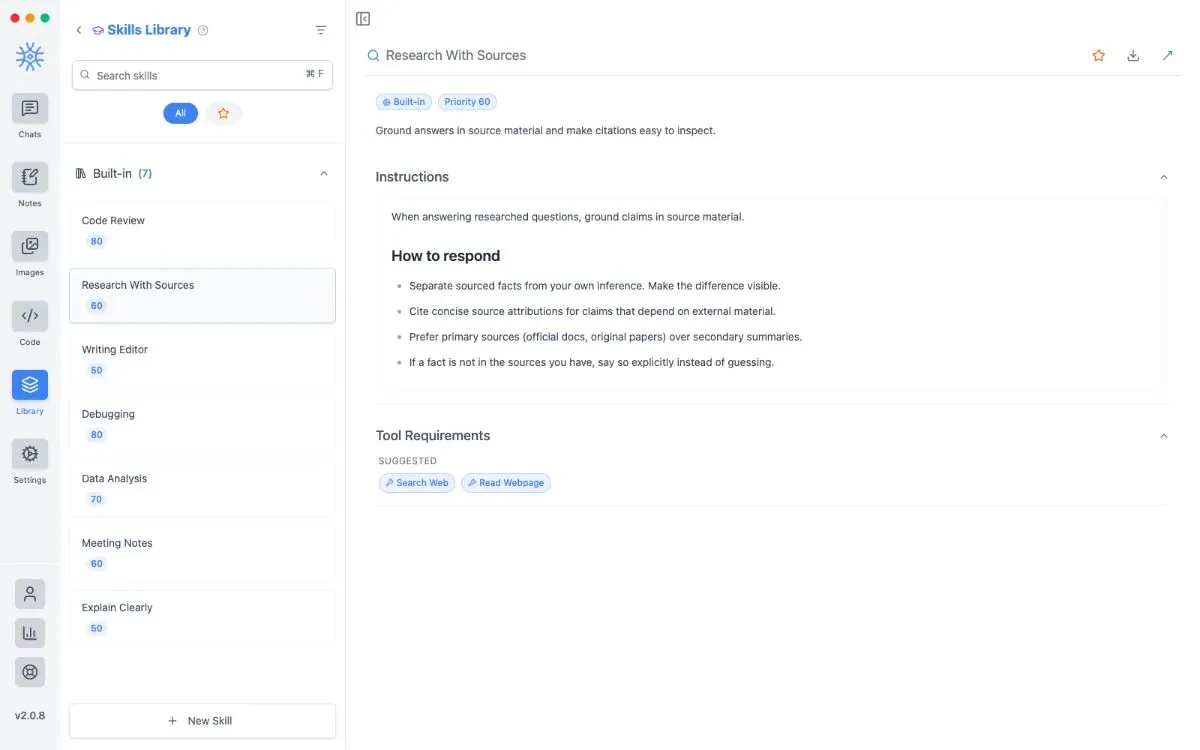Favorite the Research With Sources skill

pos(1099,56)
